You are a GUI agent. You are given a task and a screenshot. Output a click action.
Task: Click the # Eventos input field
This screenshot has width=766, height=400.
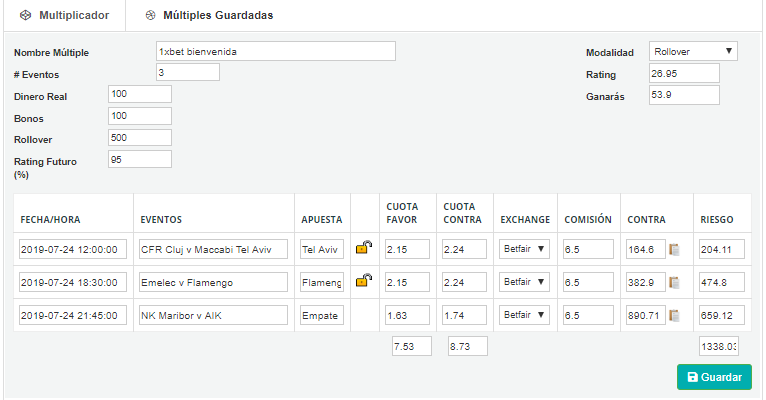click(188, 72)
